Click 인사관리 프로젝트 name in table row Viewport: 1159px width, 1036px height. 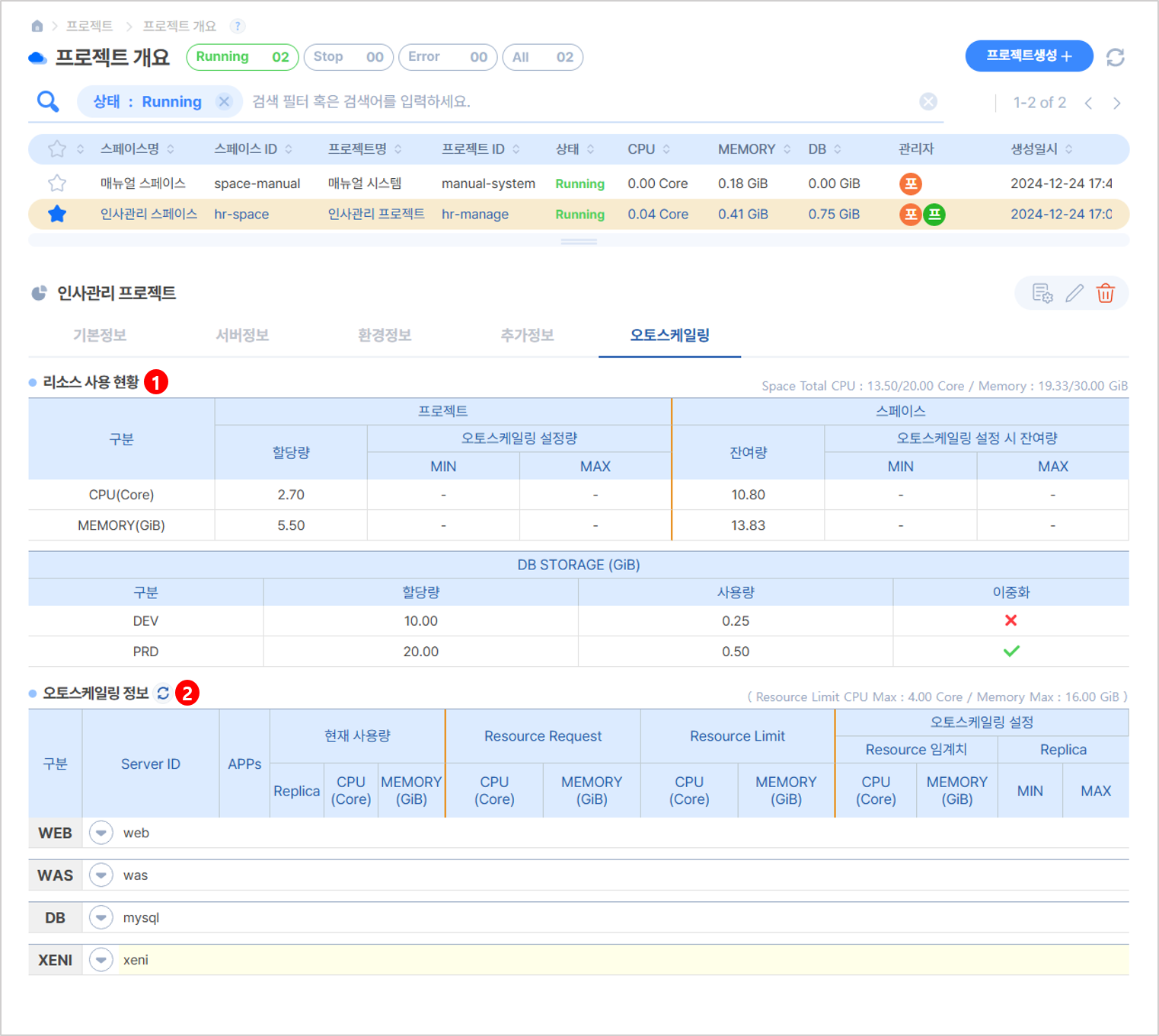click(x=376, y=214)
